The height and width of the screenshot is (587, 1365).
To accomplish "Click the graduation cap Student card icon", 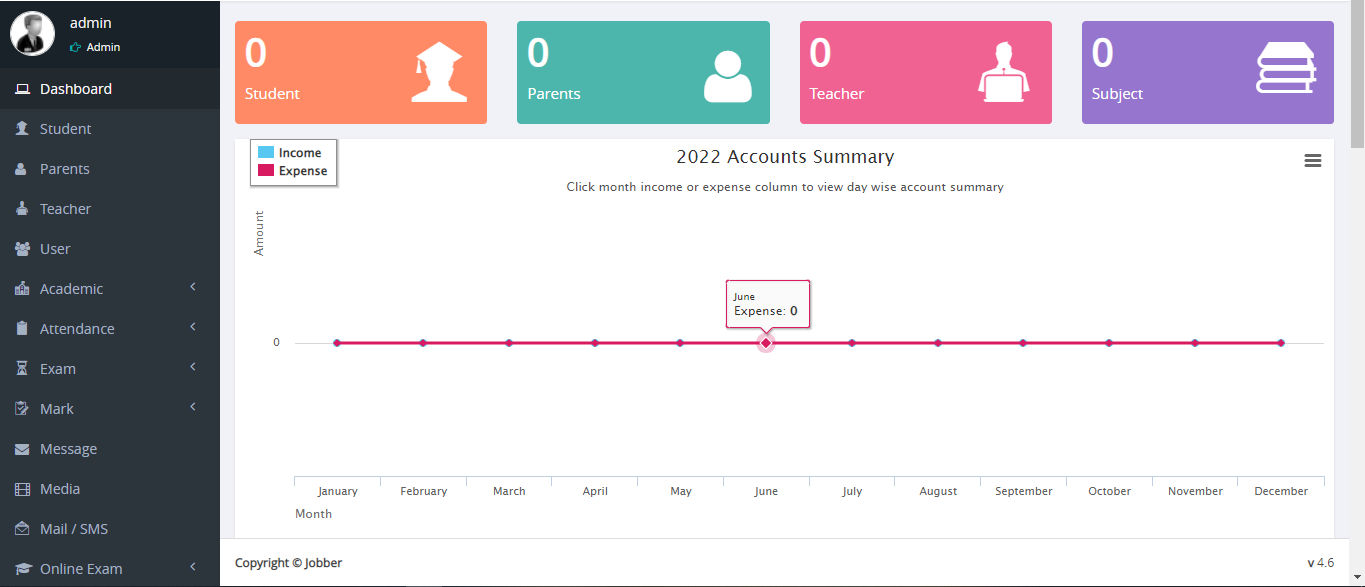I will coord(437,72).
